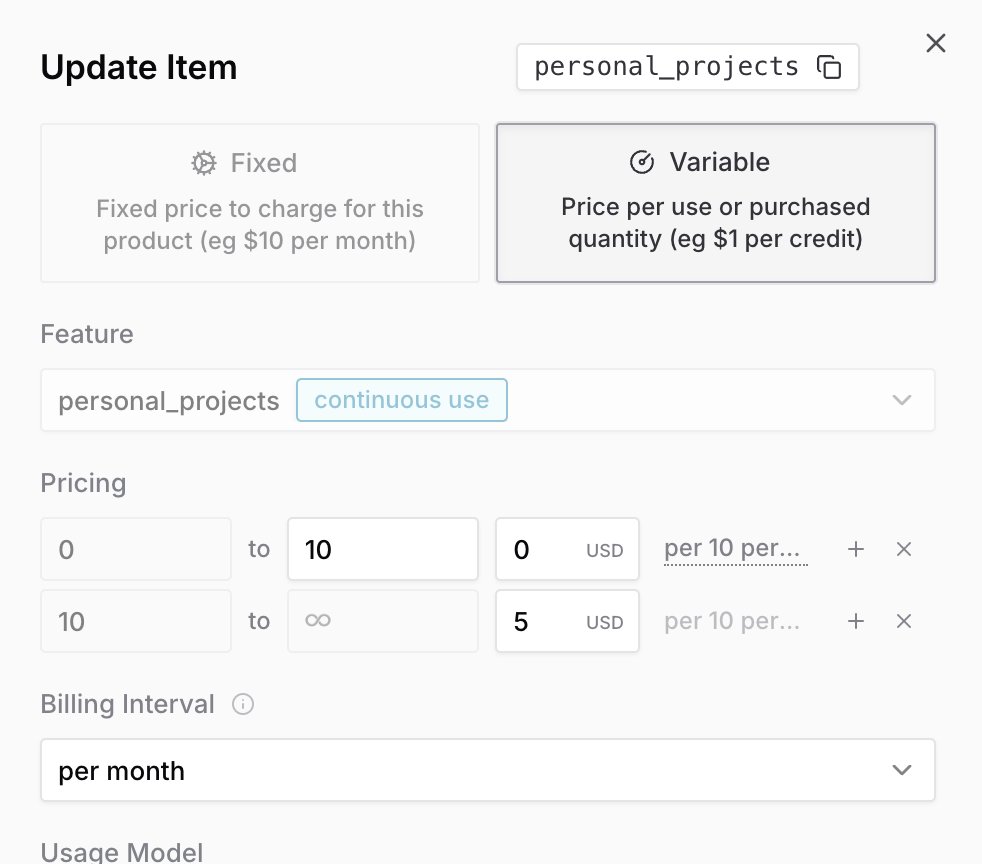Show Billing Interval info tooltip

pyautogui.click(x=243, y=704)
